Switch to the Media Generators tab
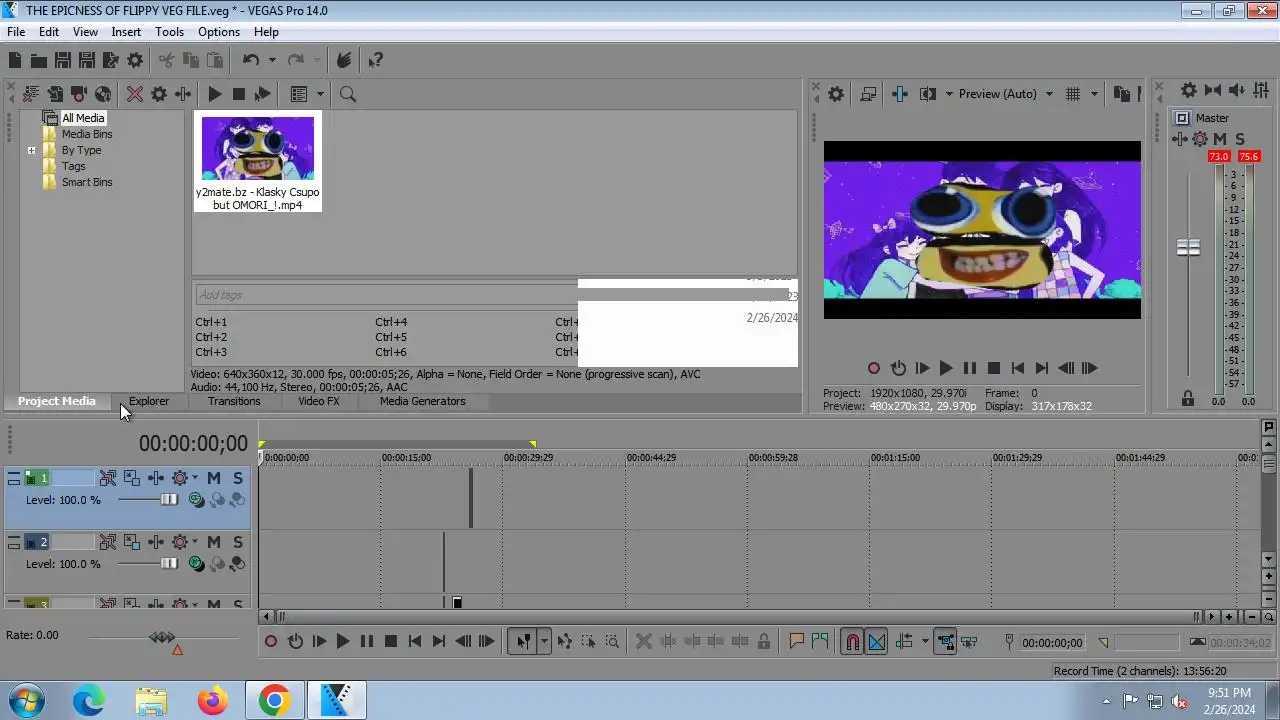This screenshot has height=720, width=1280. pos(422,401)
